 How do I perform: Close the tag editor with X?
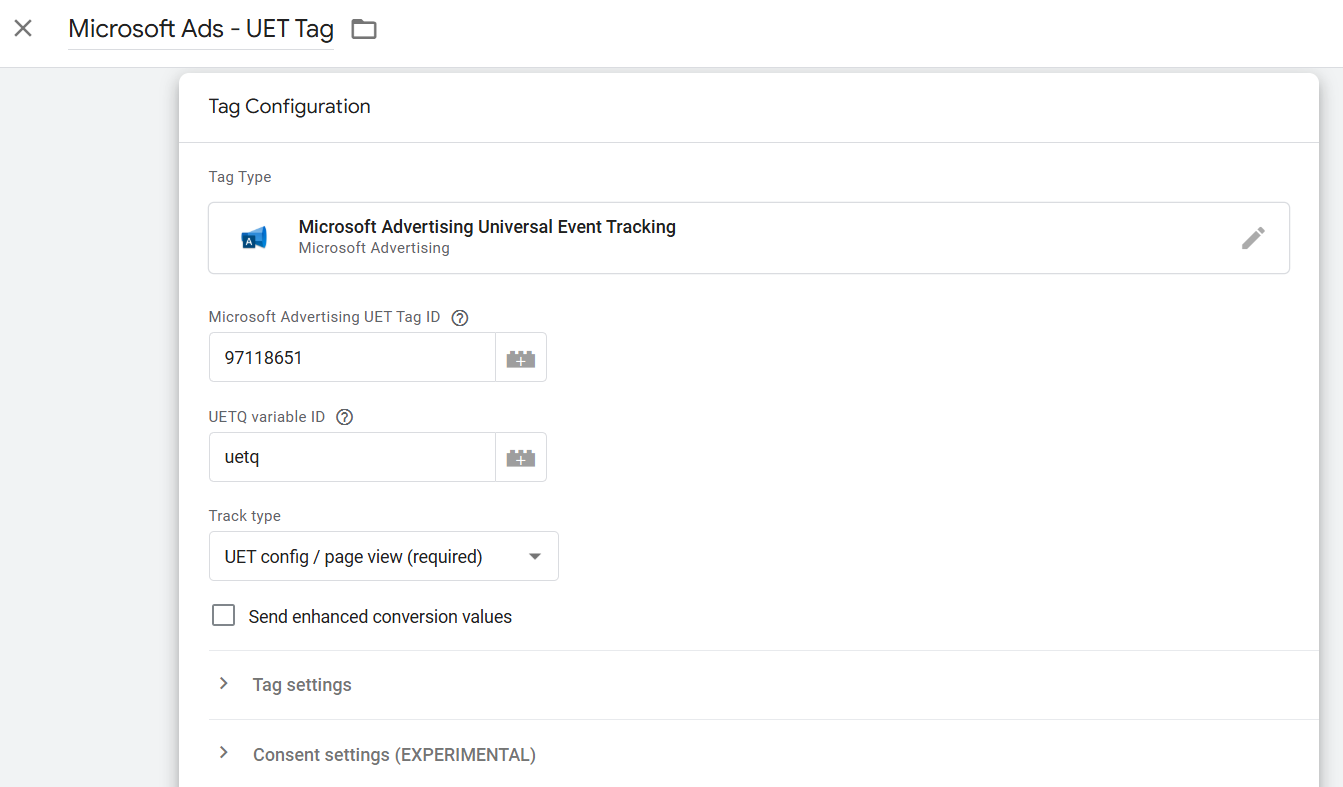coord(23,29)
